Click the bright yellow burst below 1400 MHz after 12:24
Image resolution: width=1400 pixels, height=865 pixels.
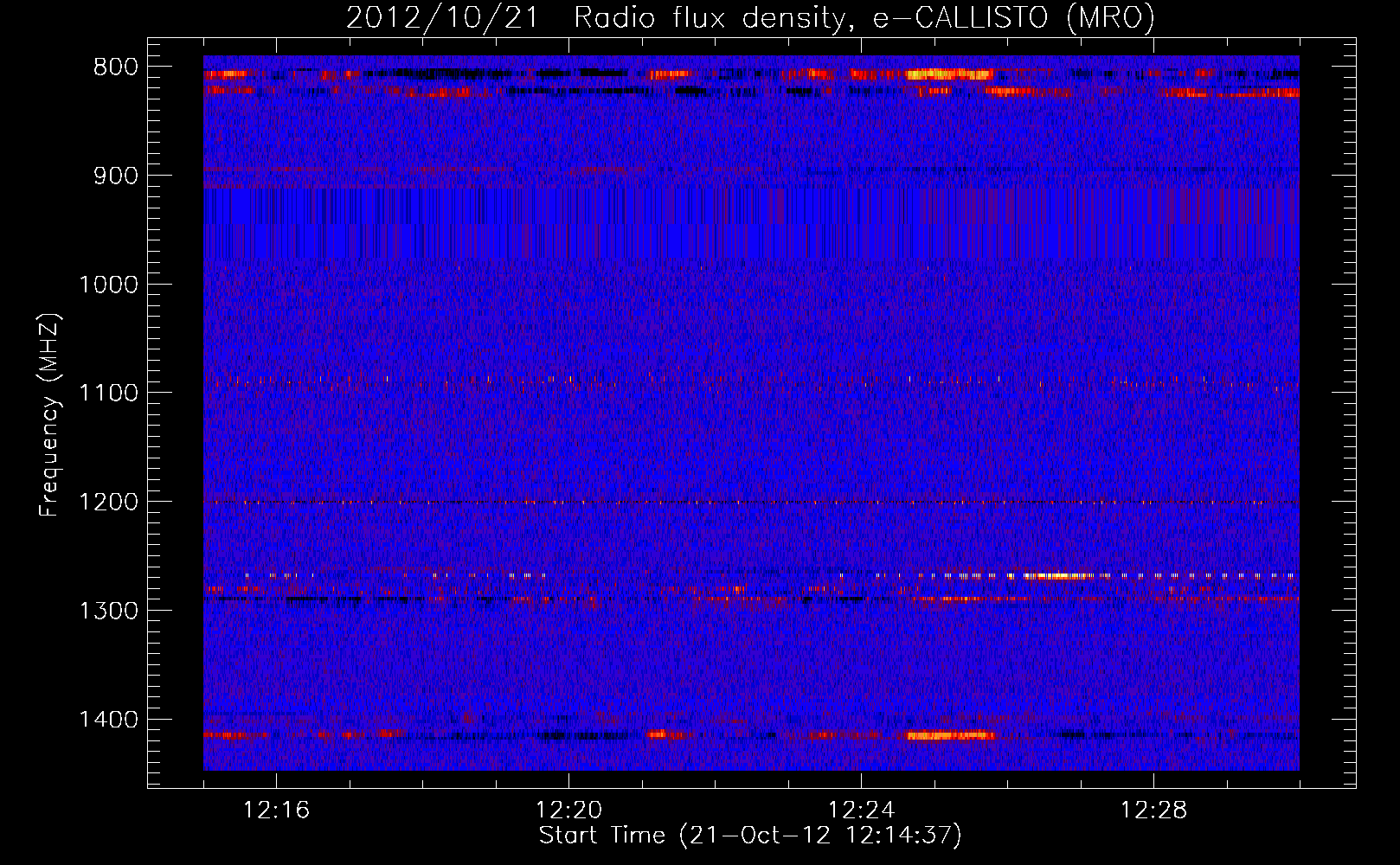951,736
